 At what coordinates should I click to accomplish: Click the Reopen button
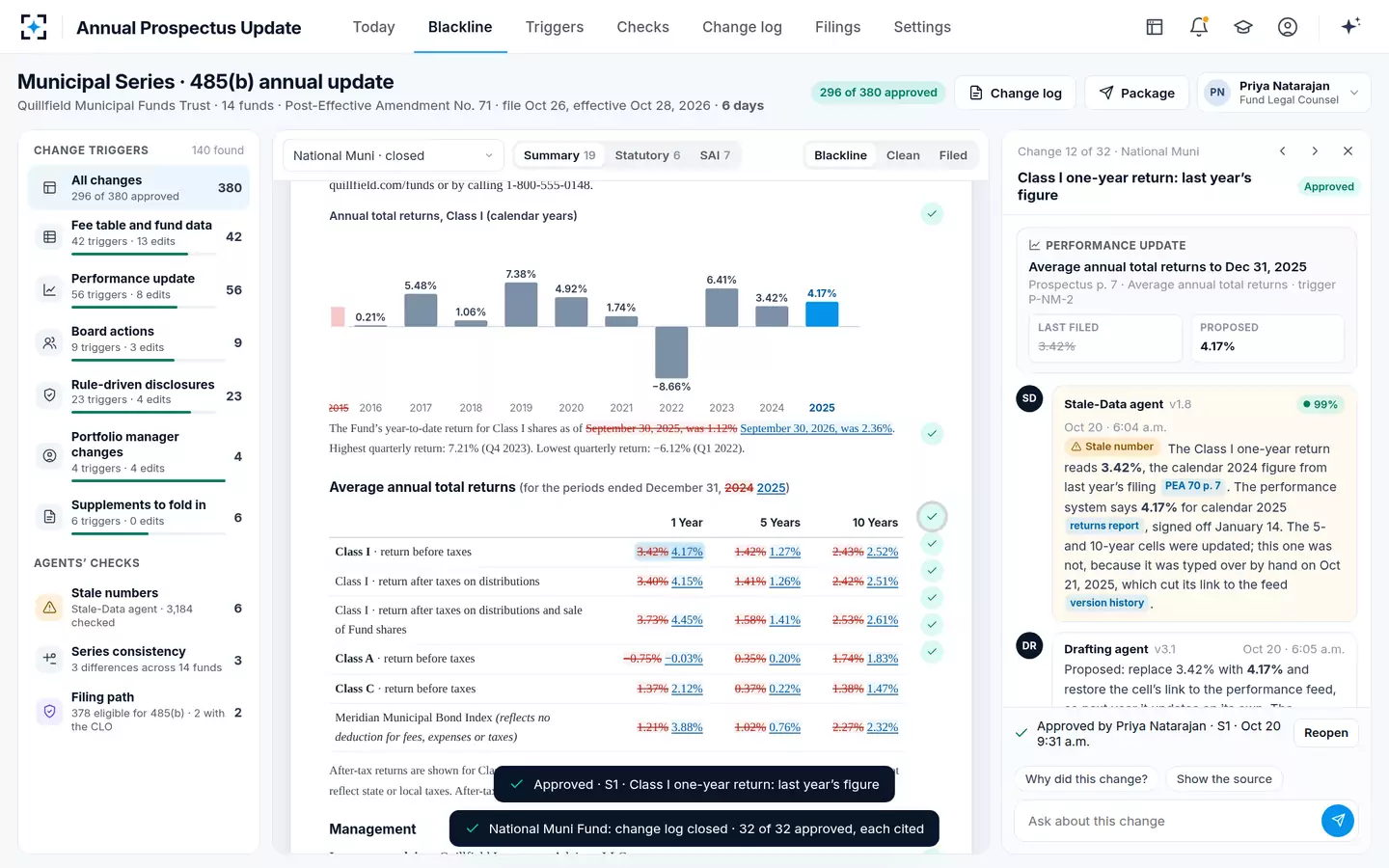(1326, 733)
